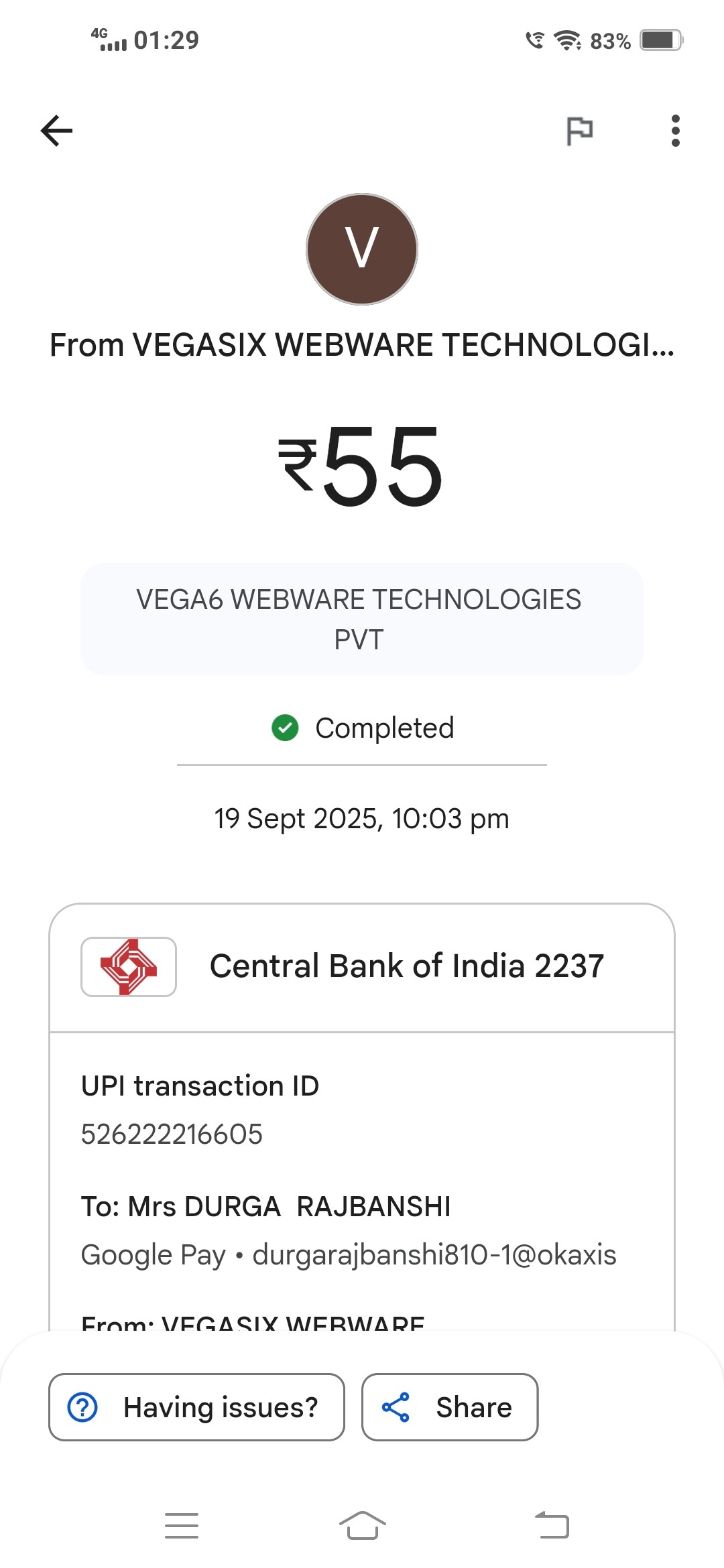This screenshot has width=724, height=1568.
Task: Tap the home navigation icon
Action: tap(362, 1526)
